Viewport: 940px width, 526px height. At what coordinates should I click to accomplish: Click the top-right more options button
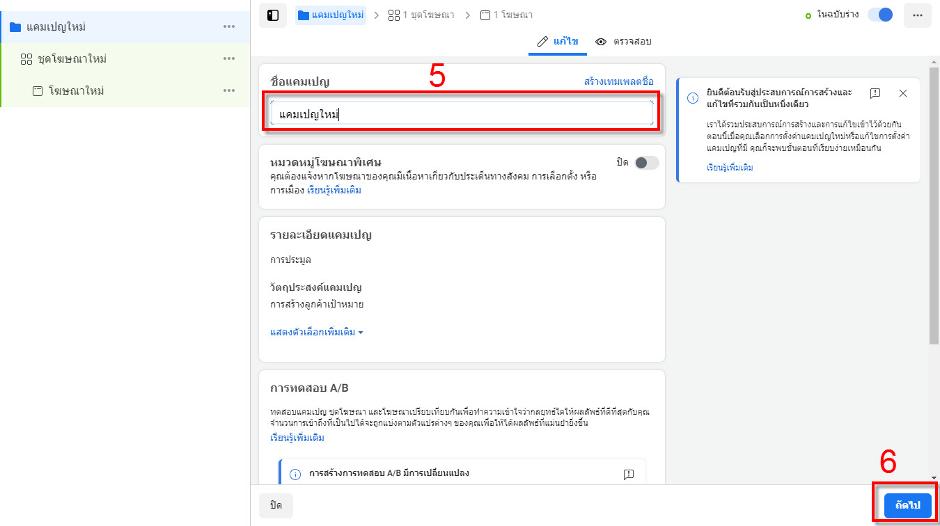click(916, 15)
